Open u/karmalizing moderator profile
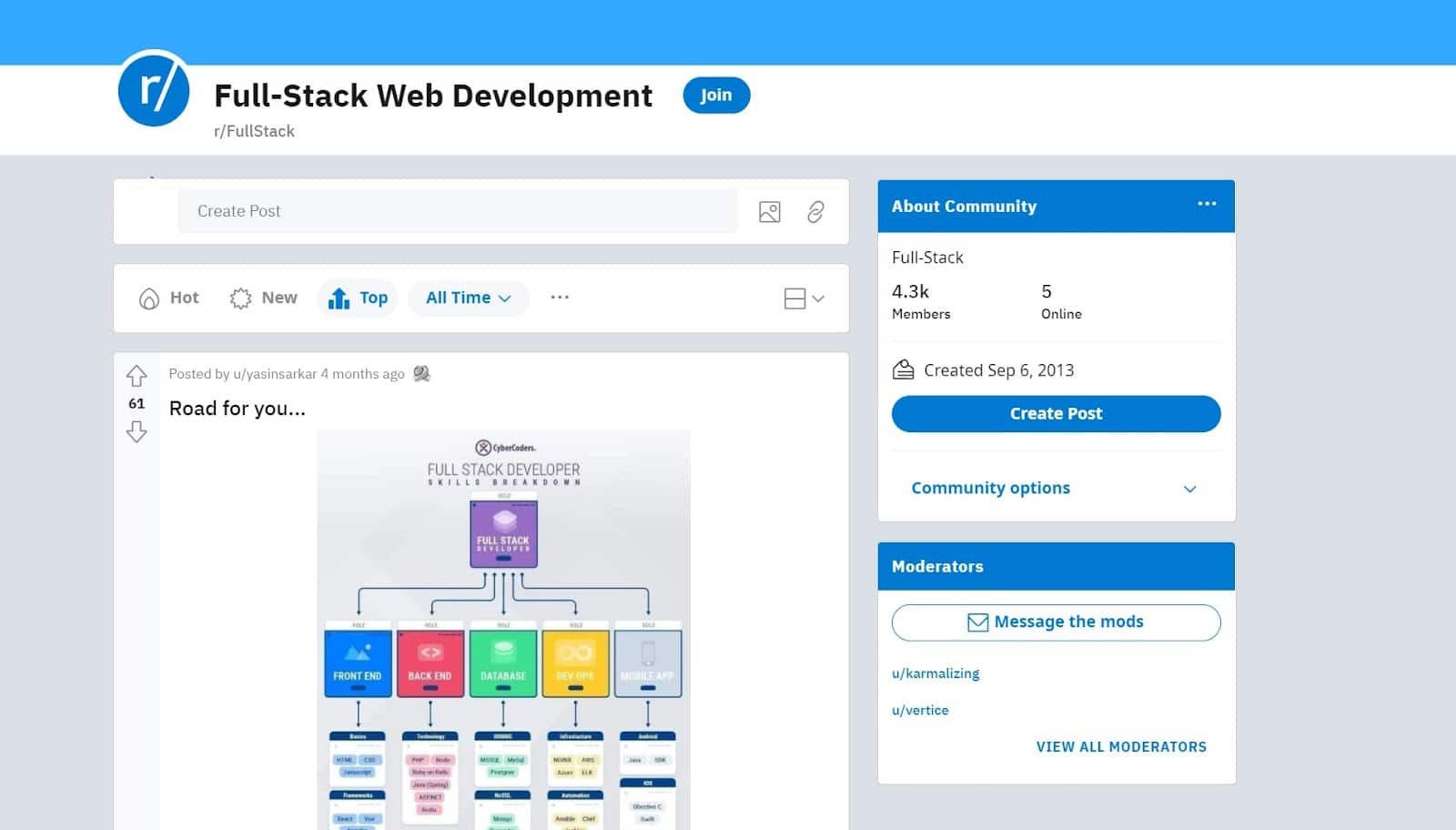The image size is (1456, 830). click(x=935, y=673)
